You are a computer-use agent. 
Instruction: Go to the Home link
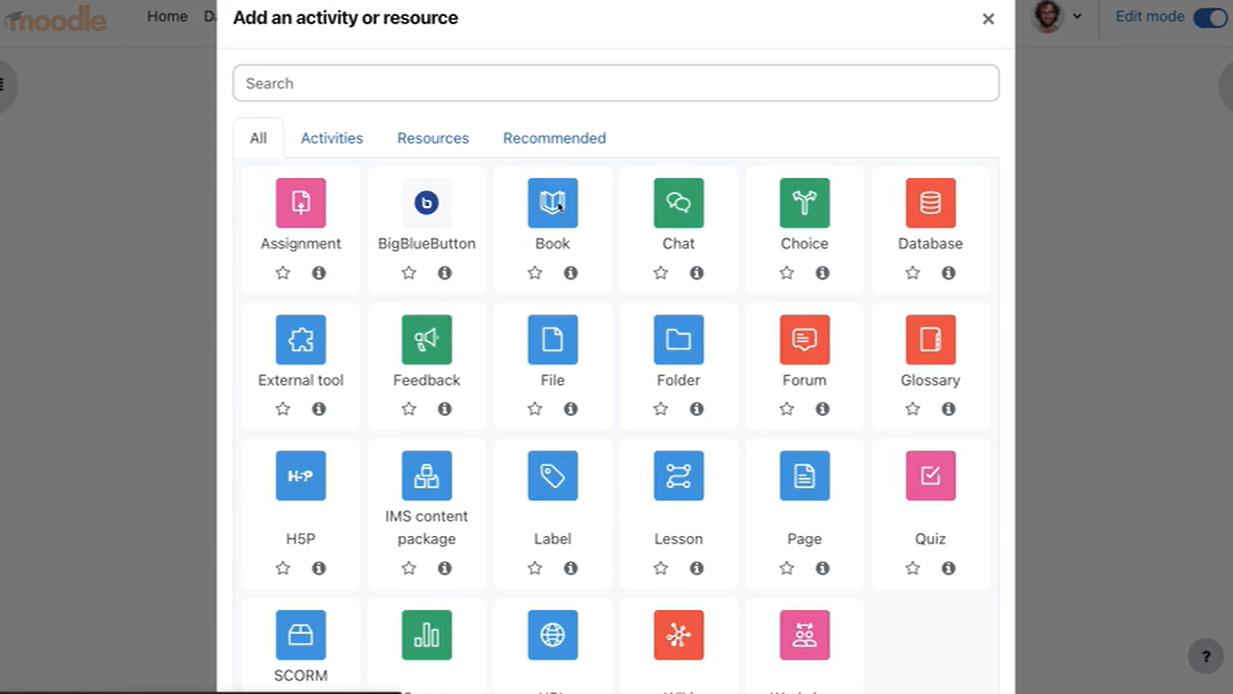coord(167,16)
